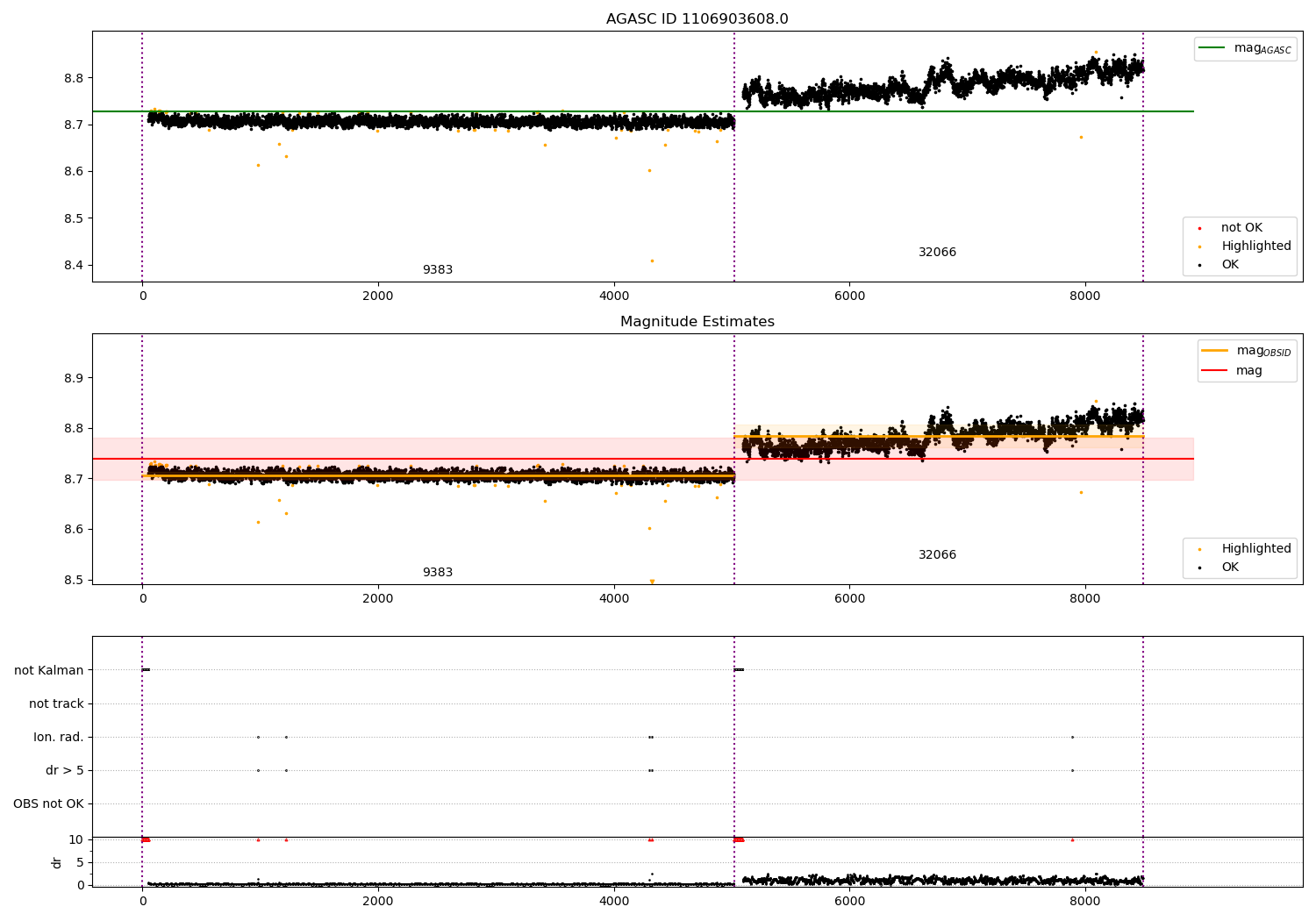The height and width of the screenshot is (921, 1316).
Task: Click the orange 'Highlighted' legend entry in top plot
Action: click(x=1244, y=246)
